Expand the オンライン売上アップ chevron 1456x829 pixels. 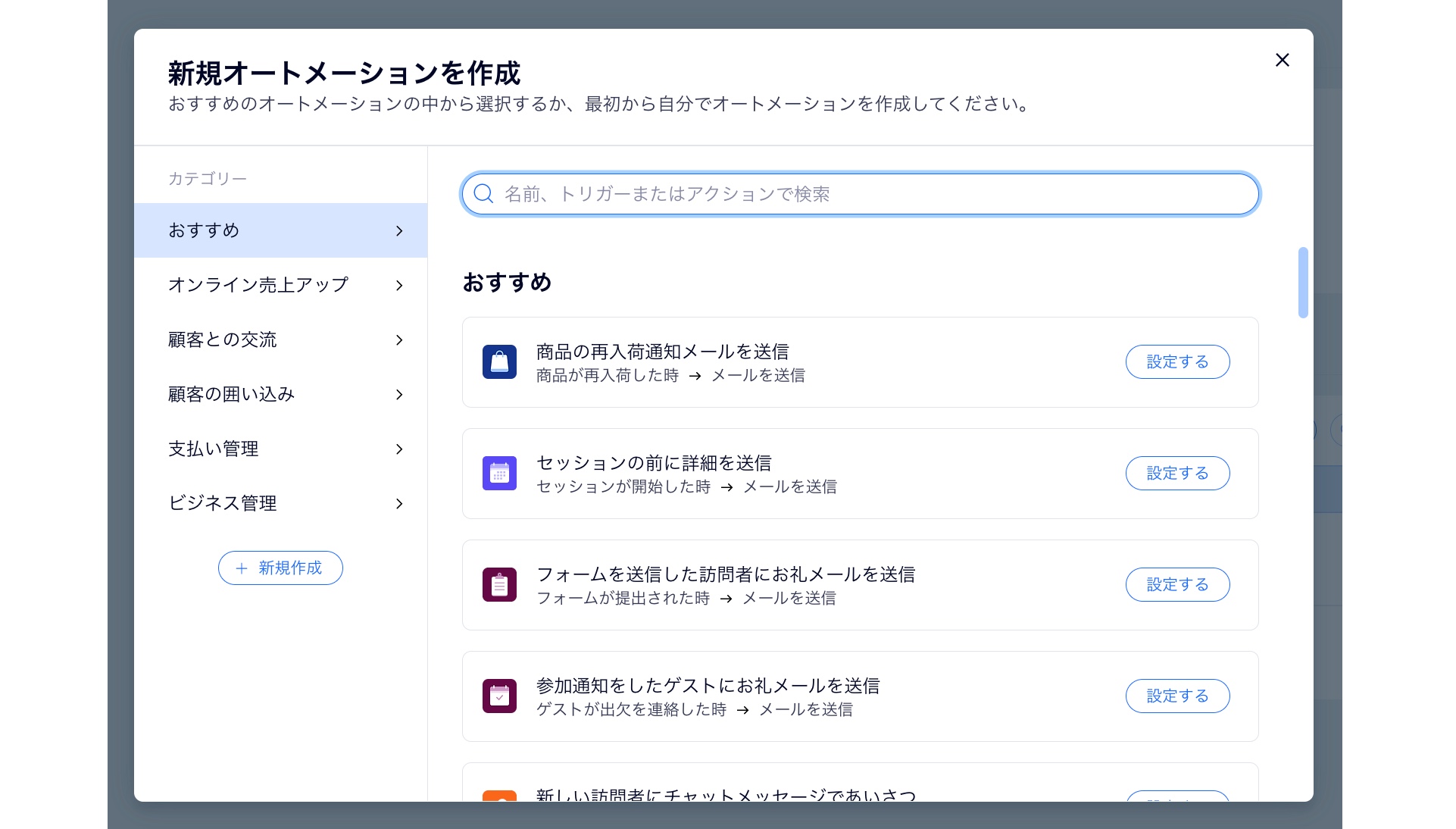[399, 286]
